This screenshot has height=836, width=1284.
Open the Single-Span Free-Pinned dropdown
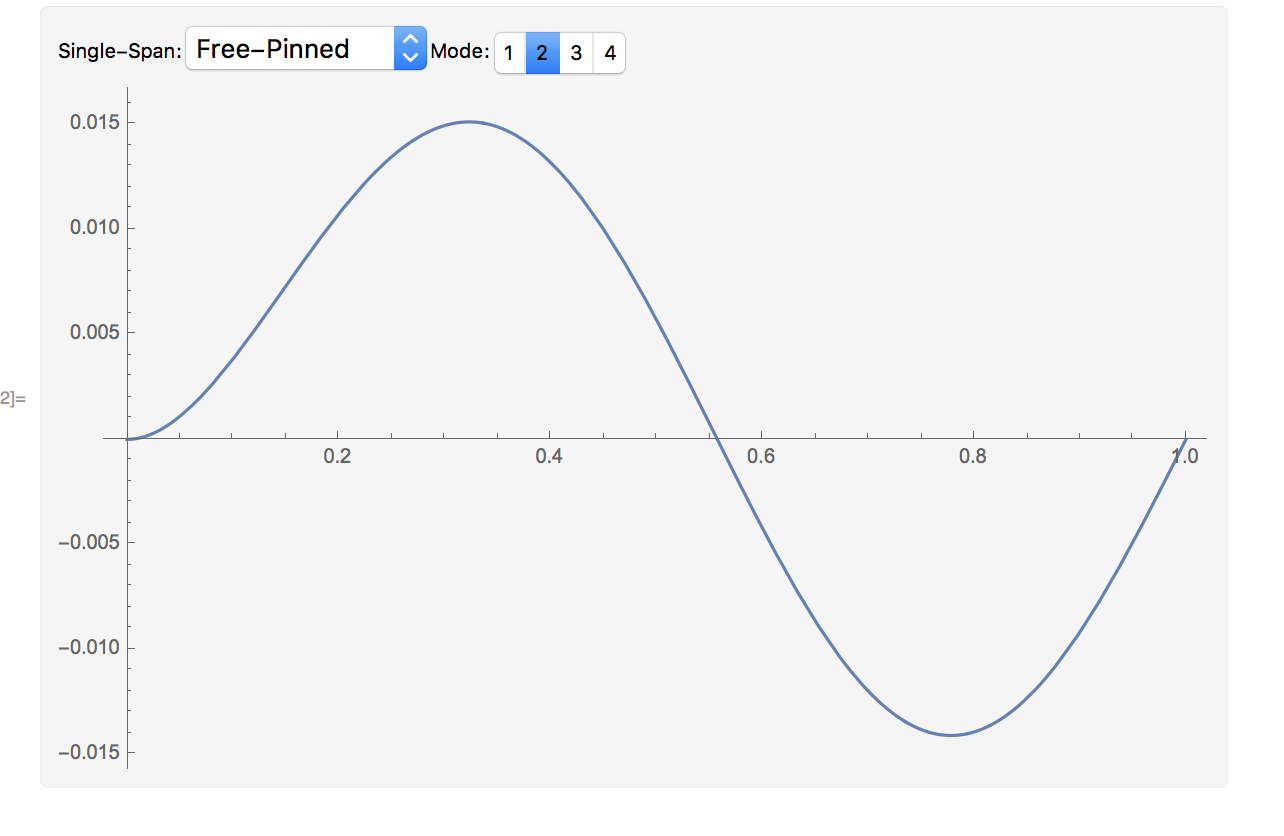pos(306,49)
